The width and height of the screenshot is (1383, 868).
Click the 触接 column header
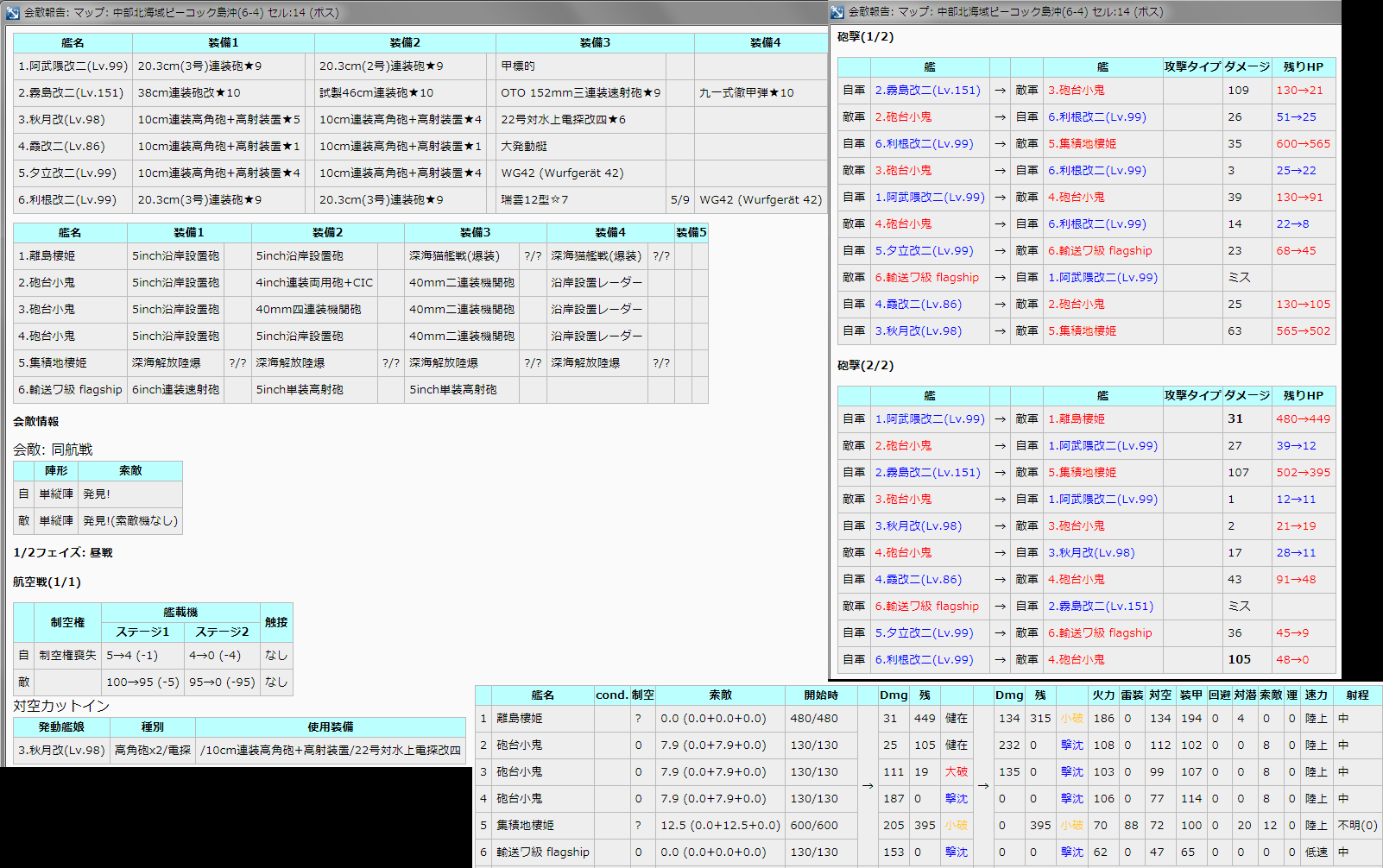[x=276, y=622]
